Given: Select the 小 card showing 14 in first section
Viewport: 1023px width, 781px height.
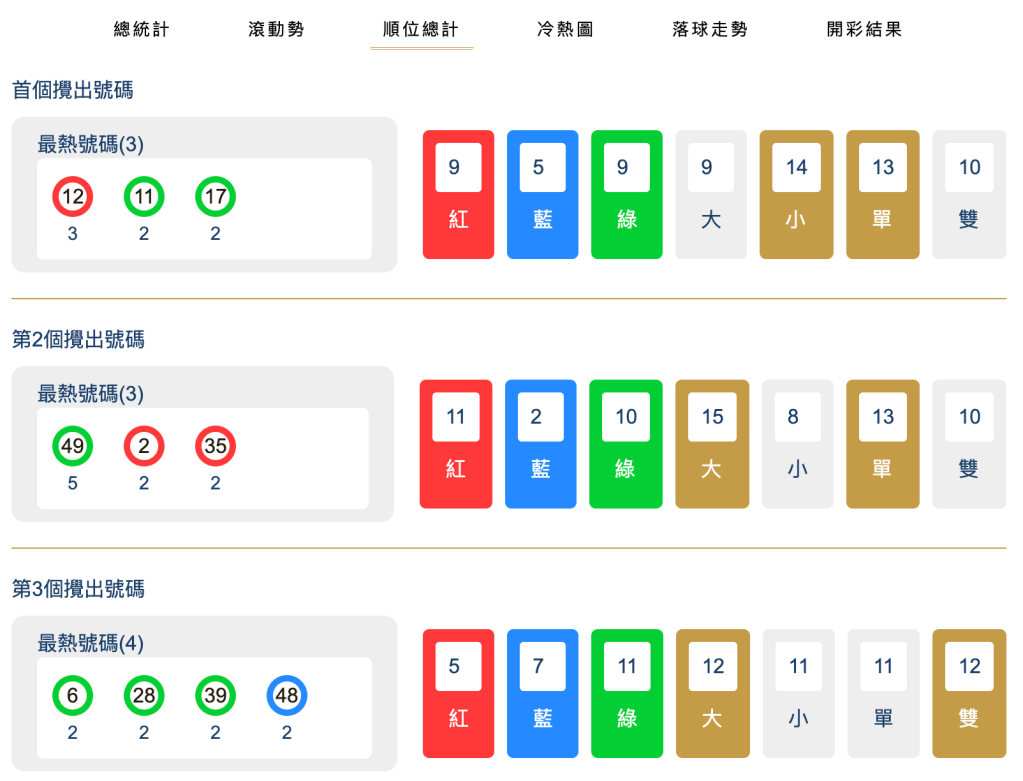Looking at the screenshot, I should [796, 194].
